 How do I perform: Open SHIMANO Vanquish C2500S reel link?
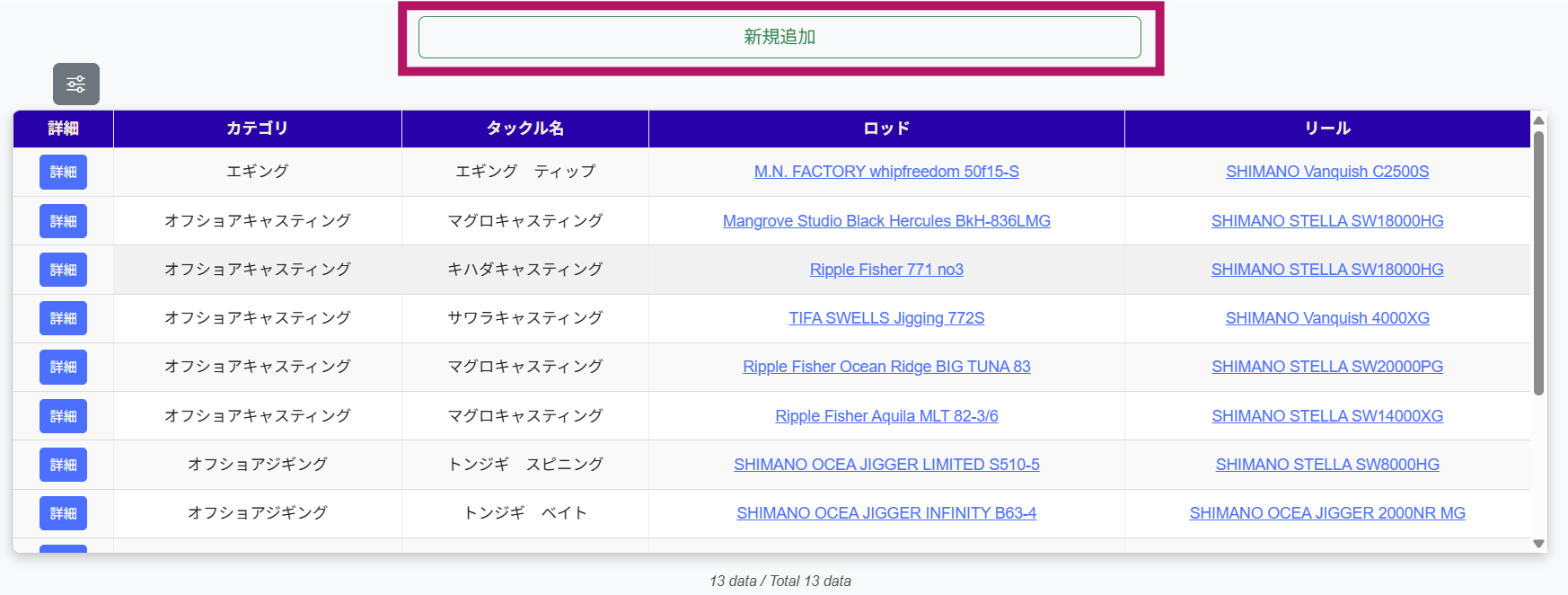(x=1326, y=172)
